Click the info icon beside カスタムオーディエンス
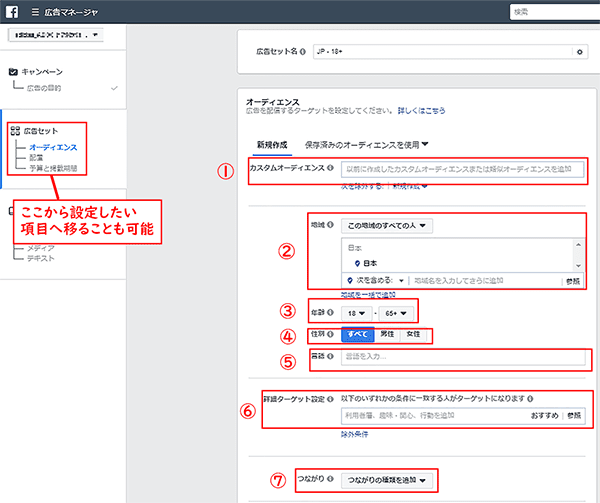Image resolution: width=600 pixels, height=503 pixels. click(331, 168)
